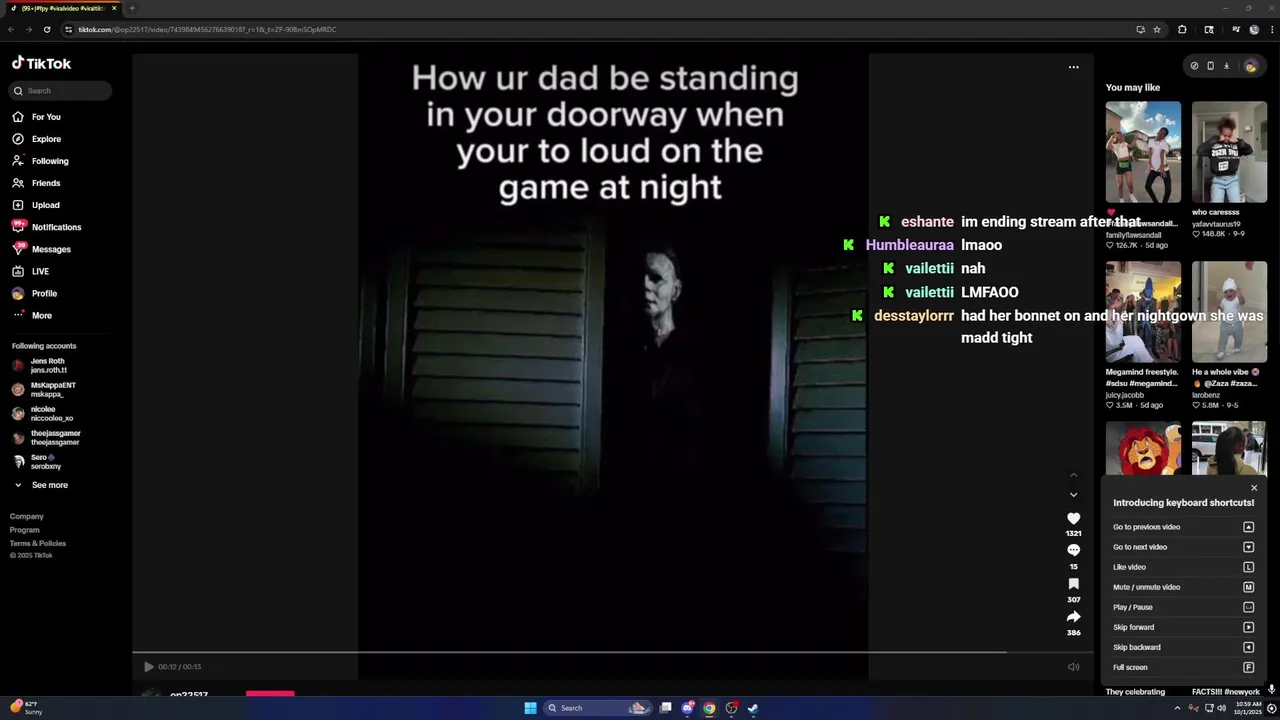The height and width of the screenshot is (720, 1280).
Task: Click the Skip forward key icon
Action: click(1248, 627)
